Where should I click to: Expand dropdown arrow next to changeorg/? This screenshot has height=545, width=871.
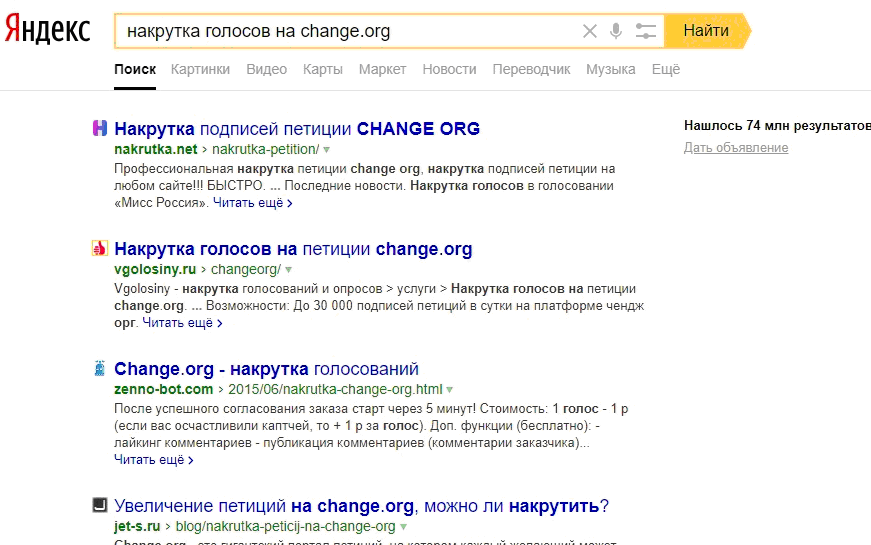pyautogui.click(x=289, y=270)
